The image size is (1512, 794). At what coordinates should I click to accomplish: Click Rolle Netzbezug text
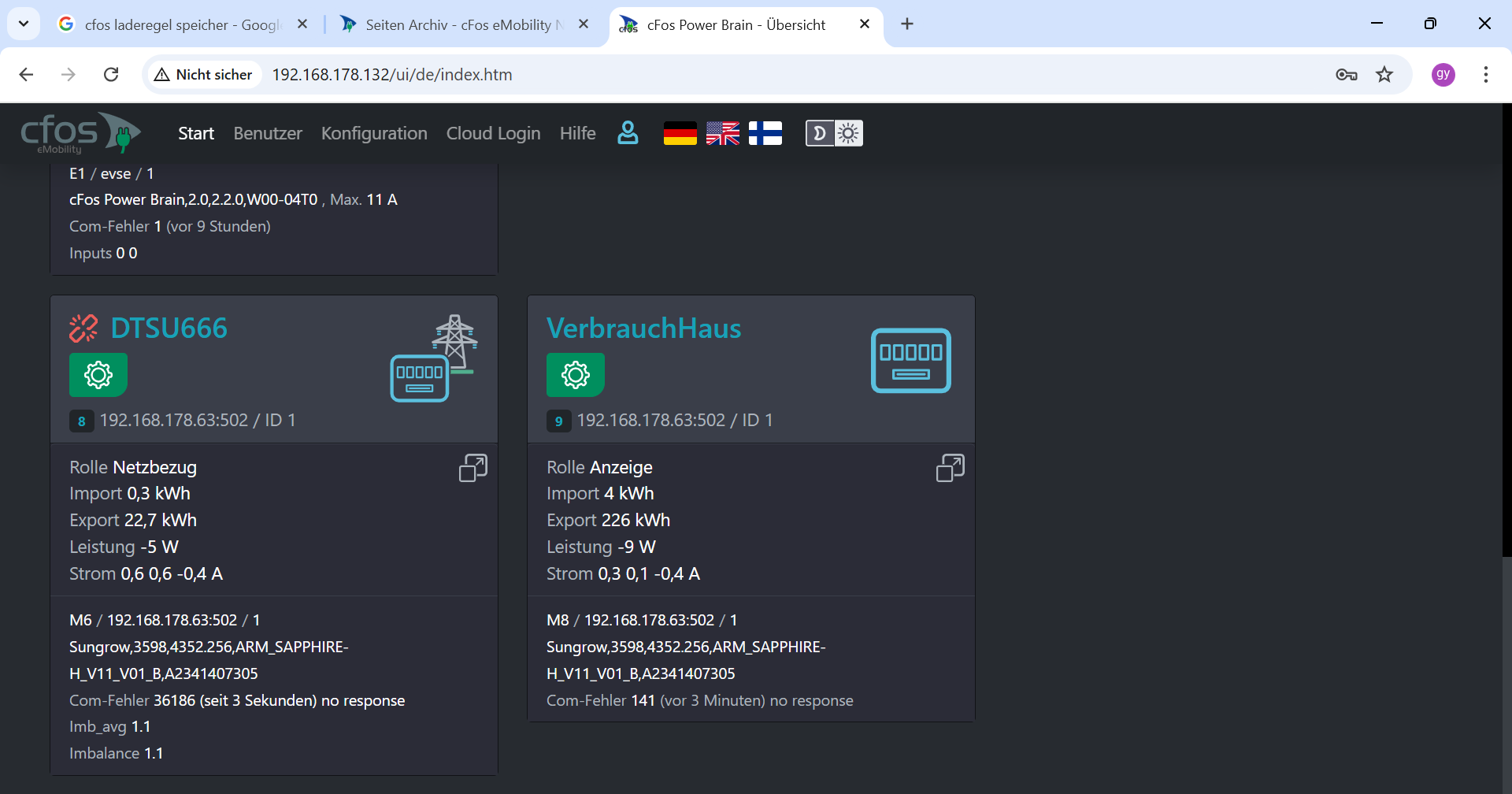coord(133,467)
